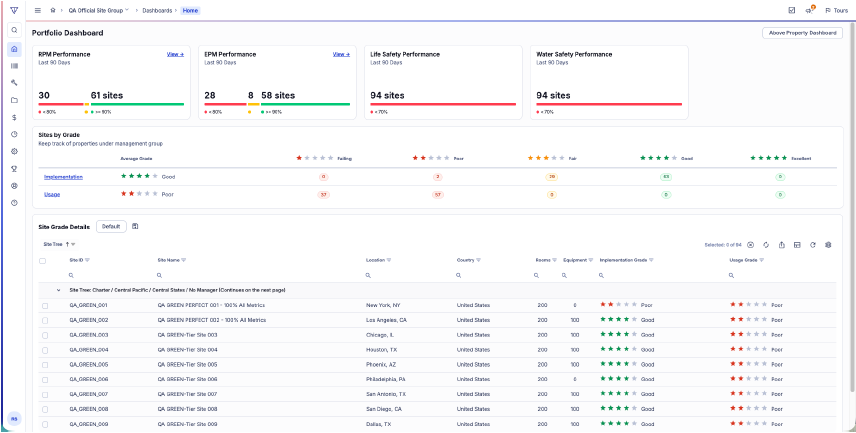Toggle the select-all header checkbox
The image size is (856, 433).
pos(43,261)
